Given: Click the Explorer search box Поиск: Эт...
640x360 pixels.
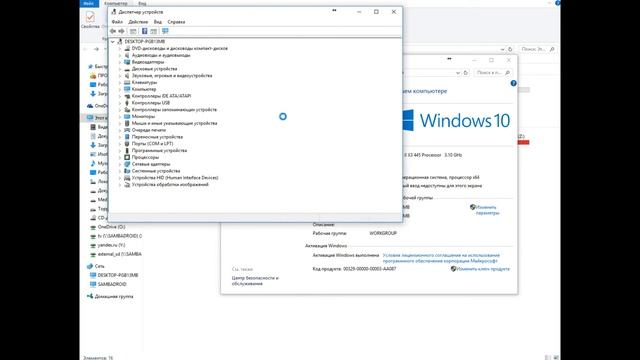Looking at the screenshot, I should tap(538, 49).
